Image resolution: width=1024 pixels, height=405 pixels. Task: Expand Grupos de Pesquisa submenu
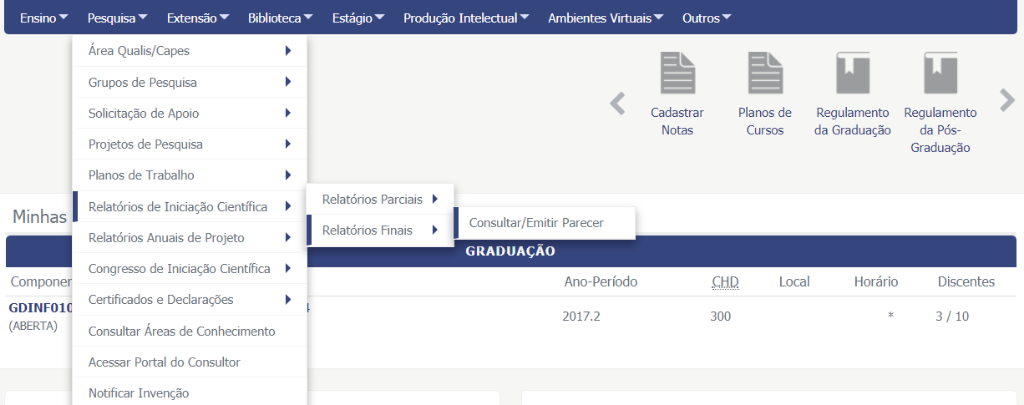coord(190,82)
